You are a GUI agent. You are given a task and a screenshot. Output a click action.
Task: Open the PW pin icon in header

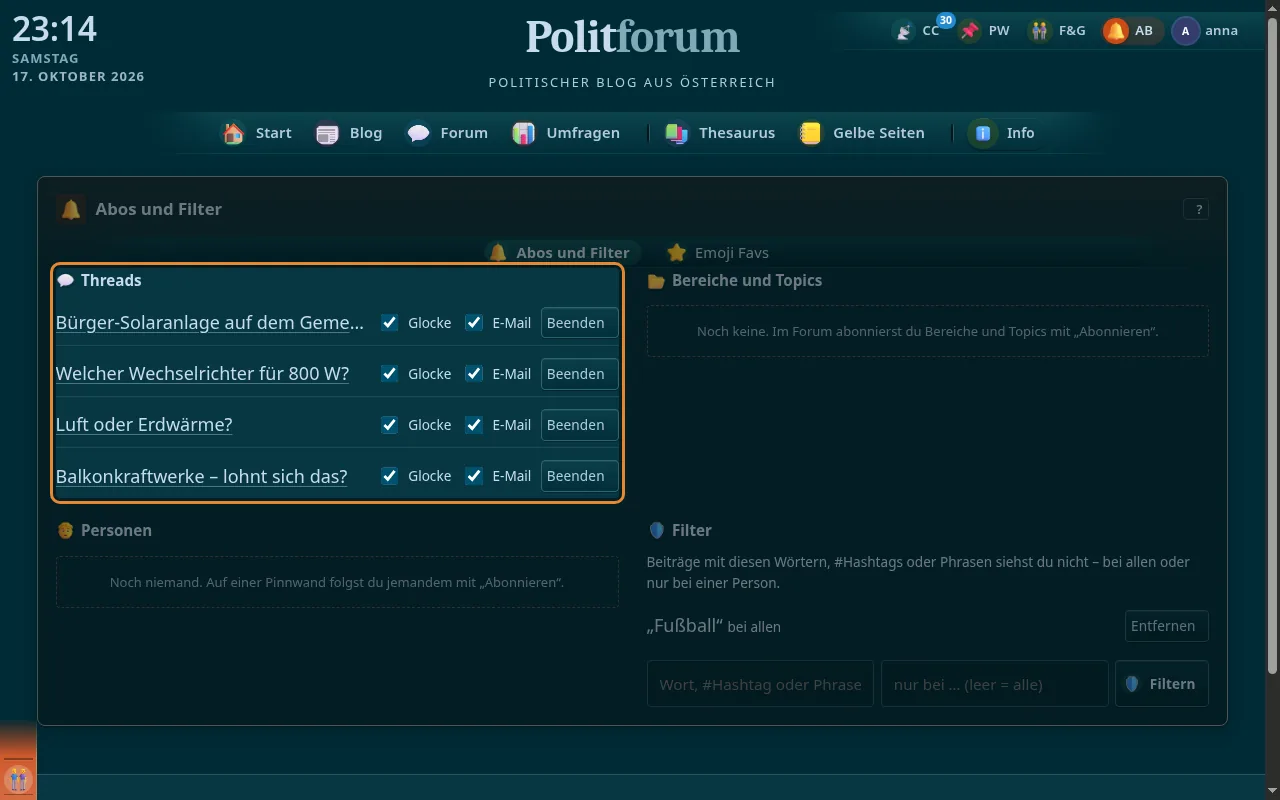pyautogui.click(x=969, y=31)
